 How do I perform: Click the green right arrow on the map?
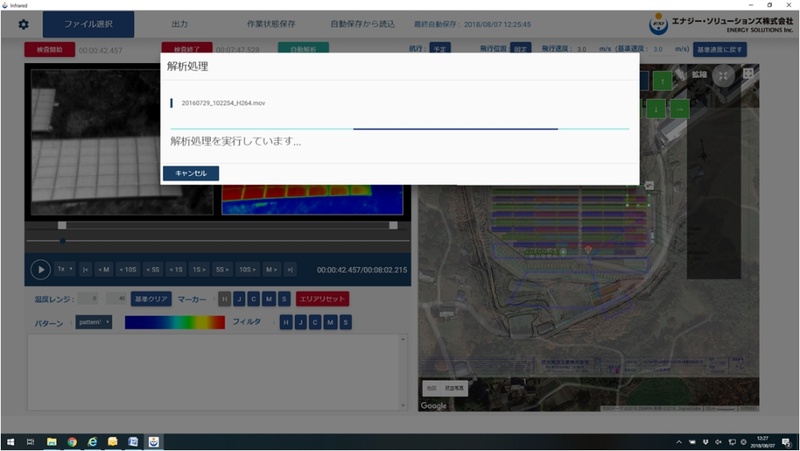point(679,108)
